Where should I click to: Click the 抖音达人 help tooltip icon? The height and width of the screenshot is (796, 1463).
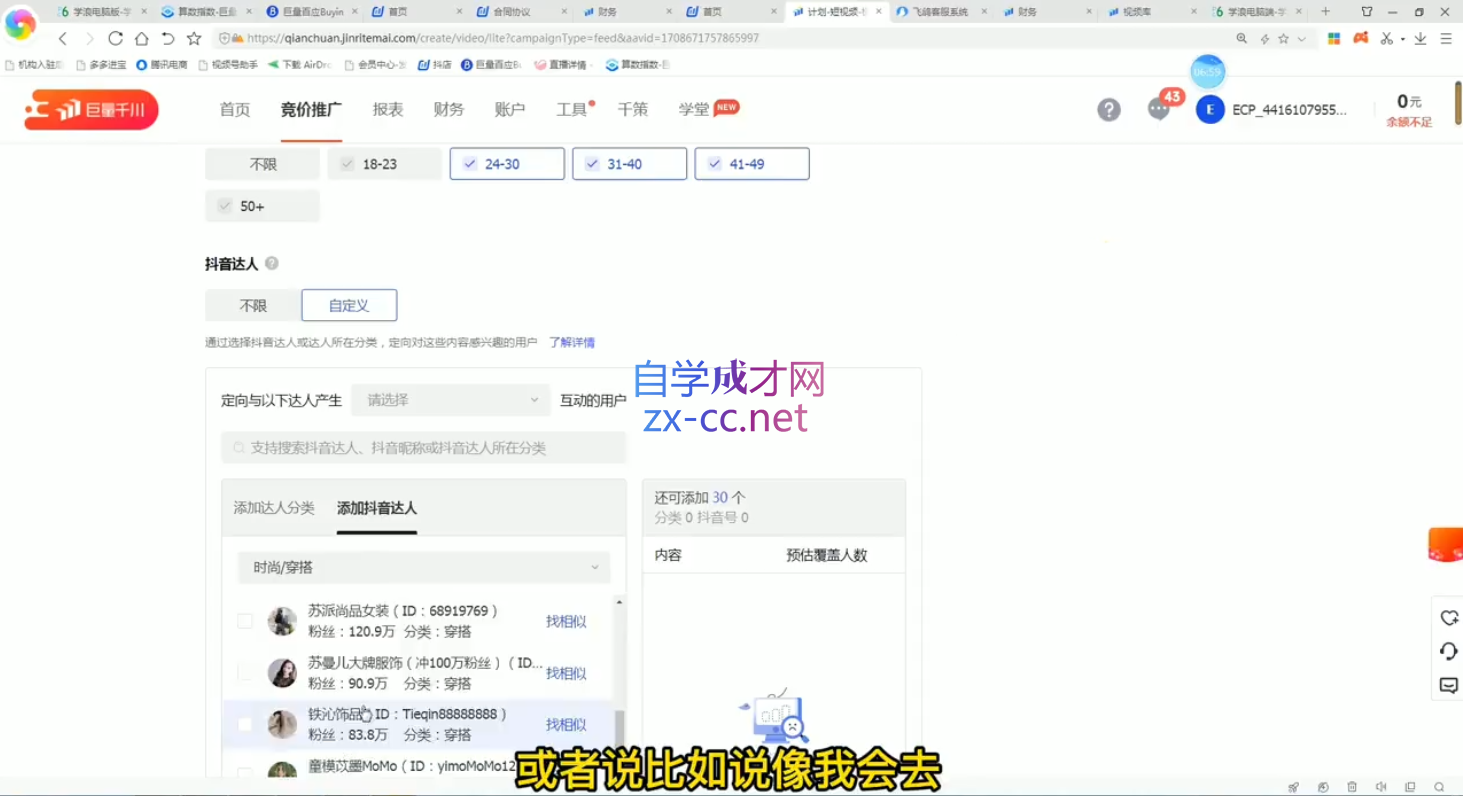tap(271, 264)
